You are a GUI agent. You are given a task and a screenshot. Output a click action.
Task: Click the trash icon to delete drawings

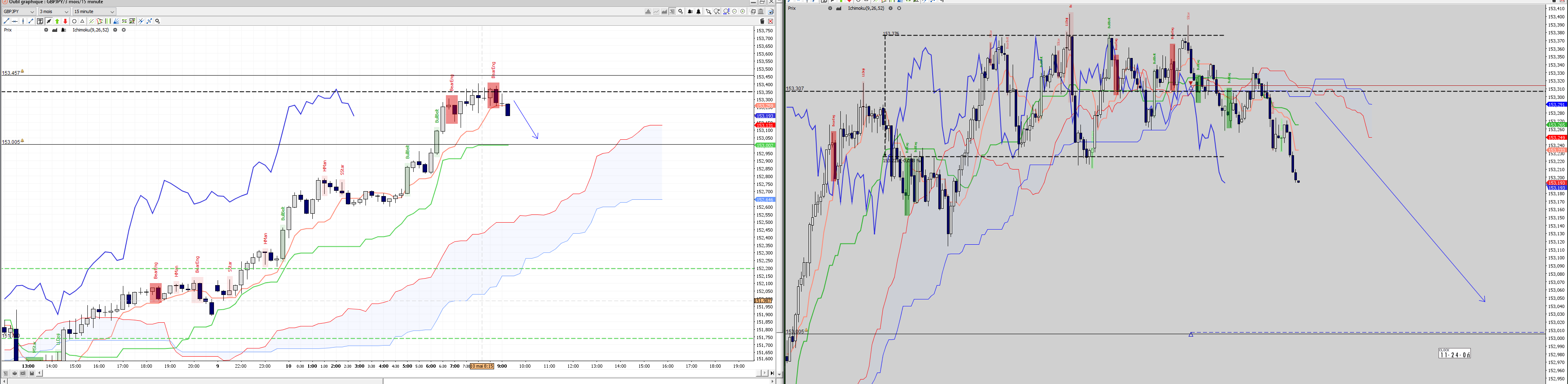pyautogui.click(x=762, y=21)
